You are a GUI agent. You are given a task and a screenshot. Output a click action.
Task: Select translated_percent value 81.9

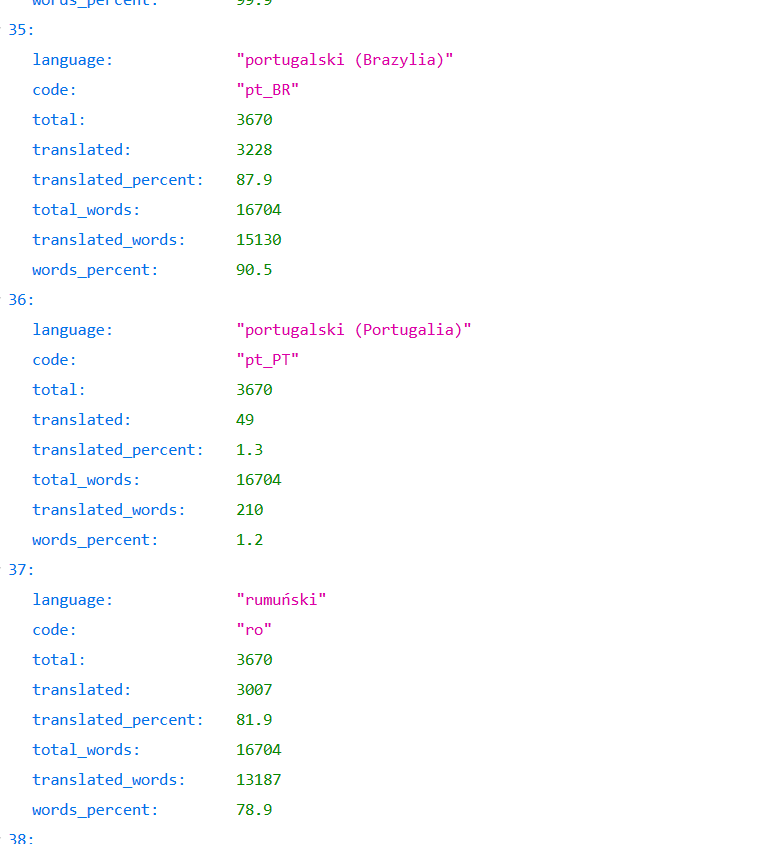[254, 720]
